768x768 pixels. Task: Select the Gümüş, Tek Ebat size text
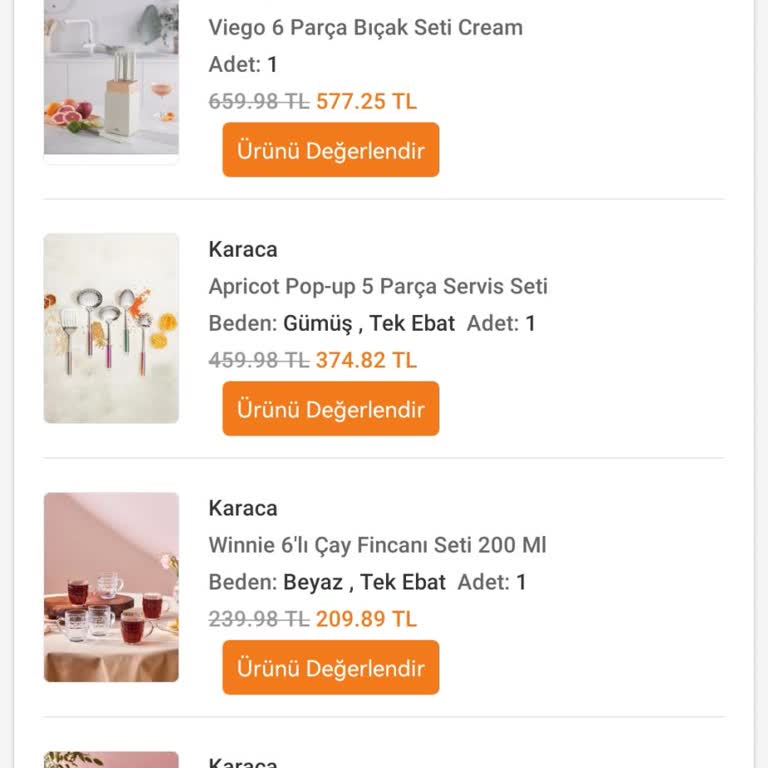(368, 323)
